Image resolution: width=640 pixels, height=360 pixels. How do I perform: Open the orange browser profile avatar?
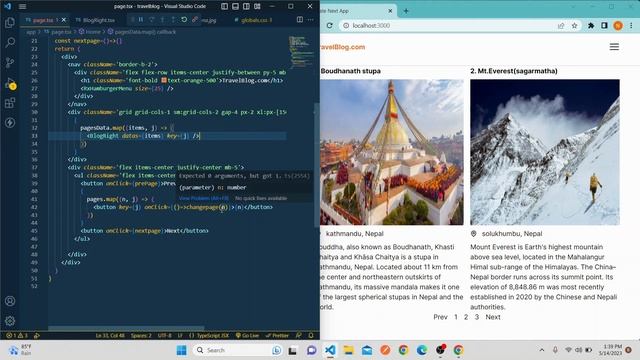point(618,25)
